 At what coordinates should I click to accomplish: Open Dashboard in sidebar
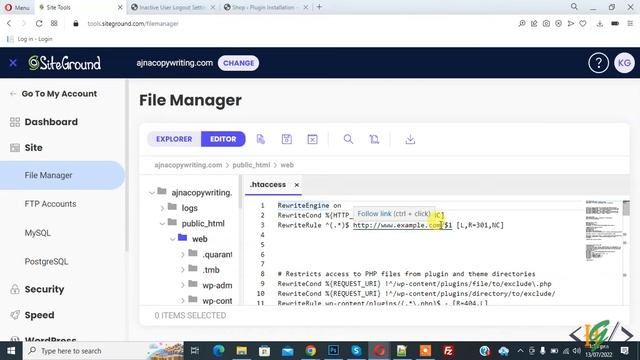pyautogui.click(x=51, y=122)
